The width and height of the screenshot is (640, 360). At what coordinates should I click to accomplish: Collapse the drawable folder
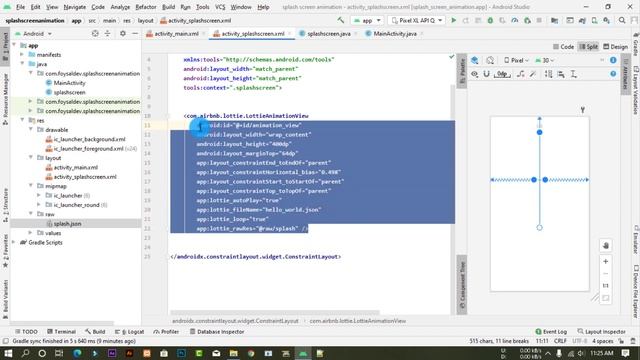31,129
